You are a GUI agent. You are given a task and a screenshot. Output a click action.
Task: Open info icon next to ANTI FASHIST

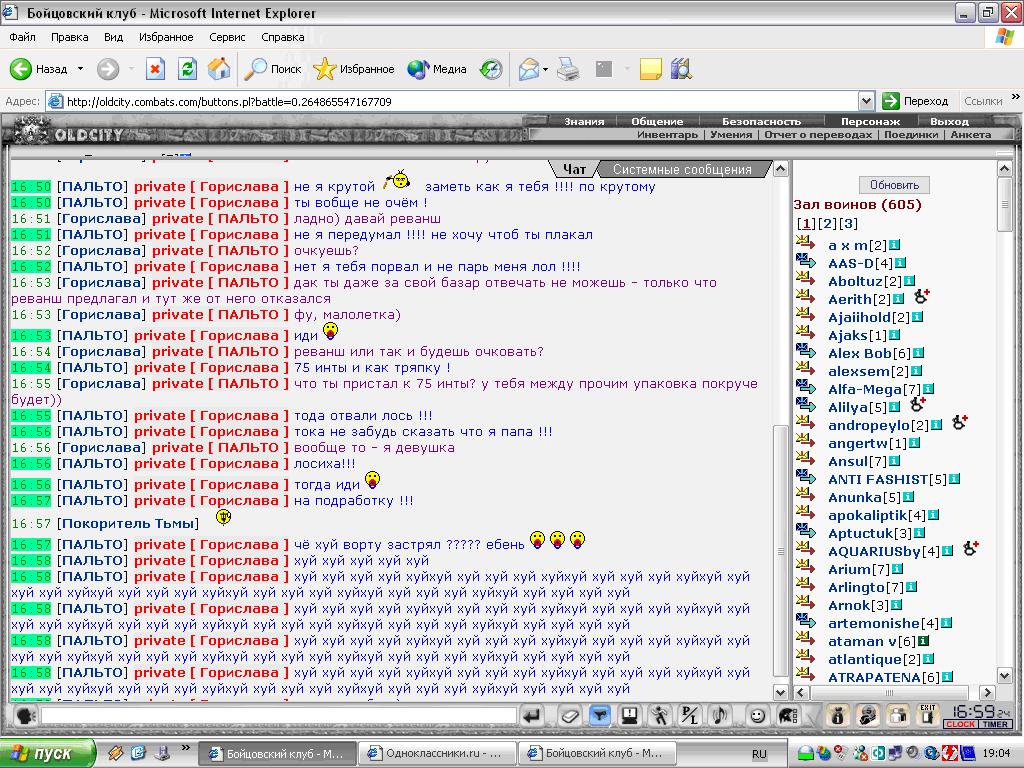click(x=954, y=479)
